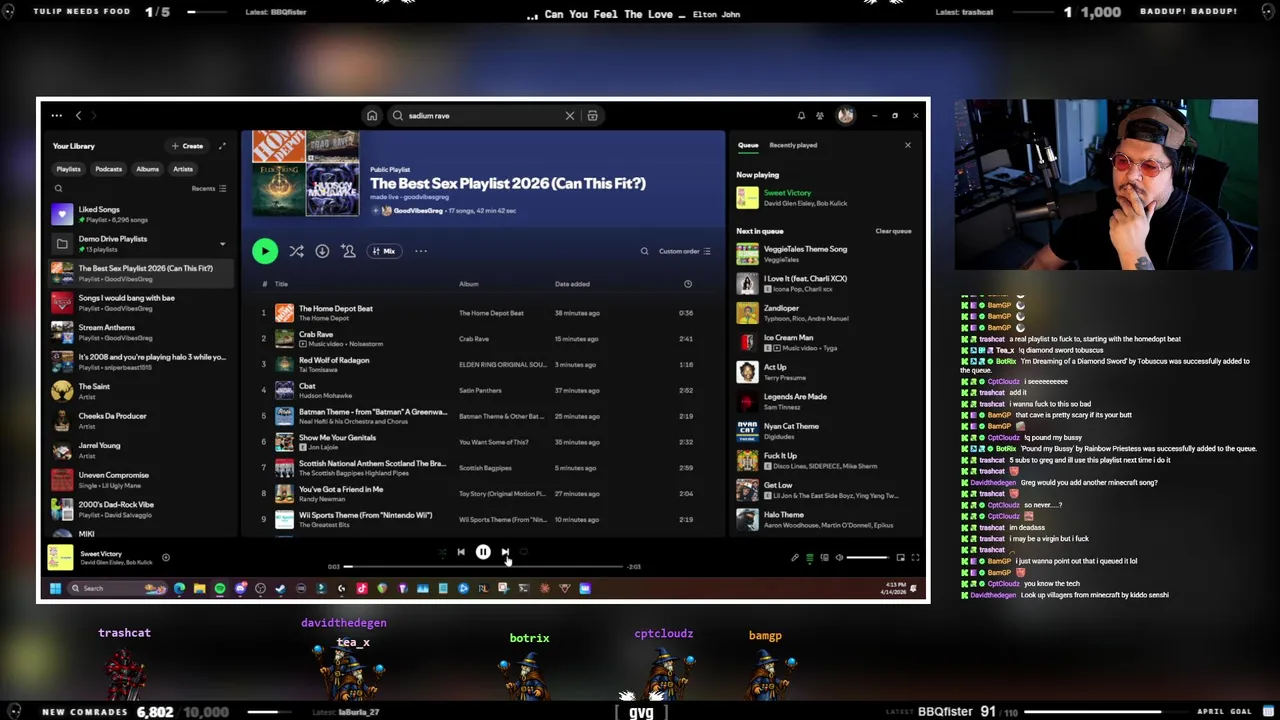Close the Queue panel
1280x720 pixels.
tap(908, 145)
